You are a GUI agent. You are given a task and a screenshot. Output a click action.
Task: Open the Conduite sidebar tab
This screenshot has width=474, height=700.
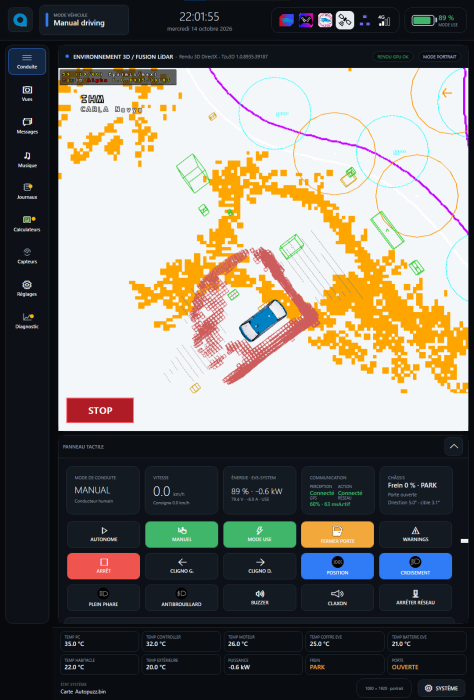27,61
